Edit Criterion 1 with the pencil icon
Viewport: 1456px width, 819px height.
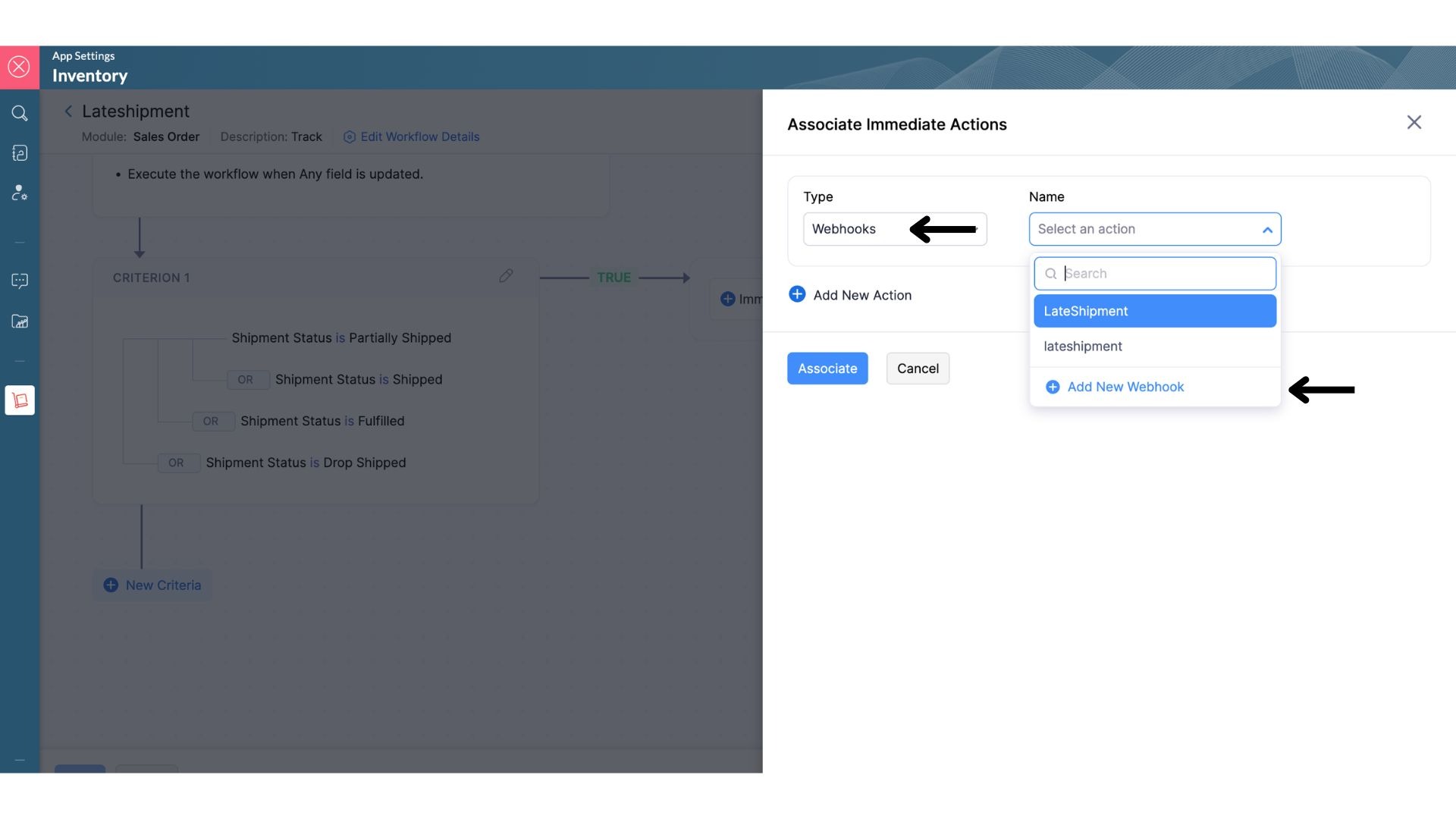(506, 276)
